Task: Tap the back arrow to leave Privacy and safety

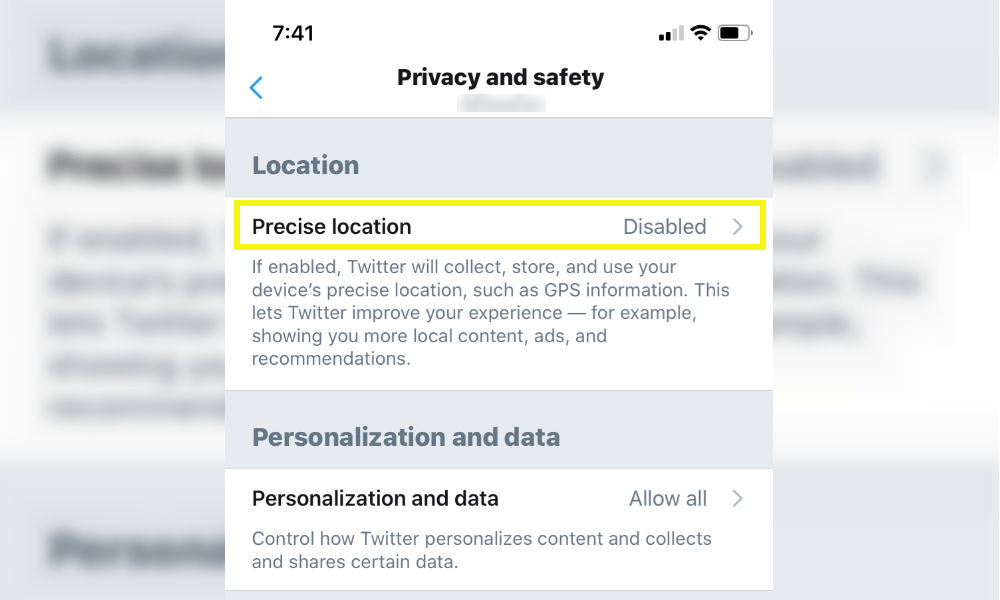Action: click(x=256, y=88)
